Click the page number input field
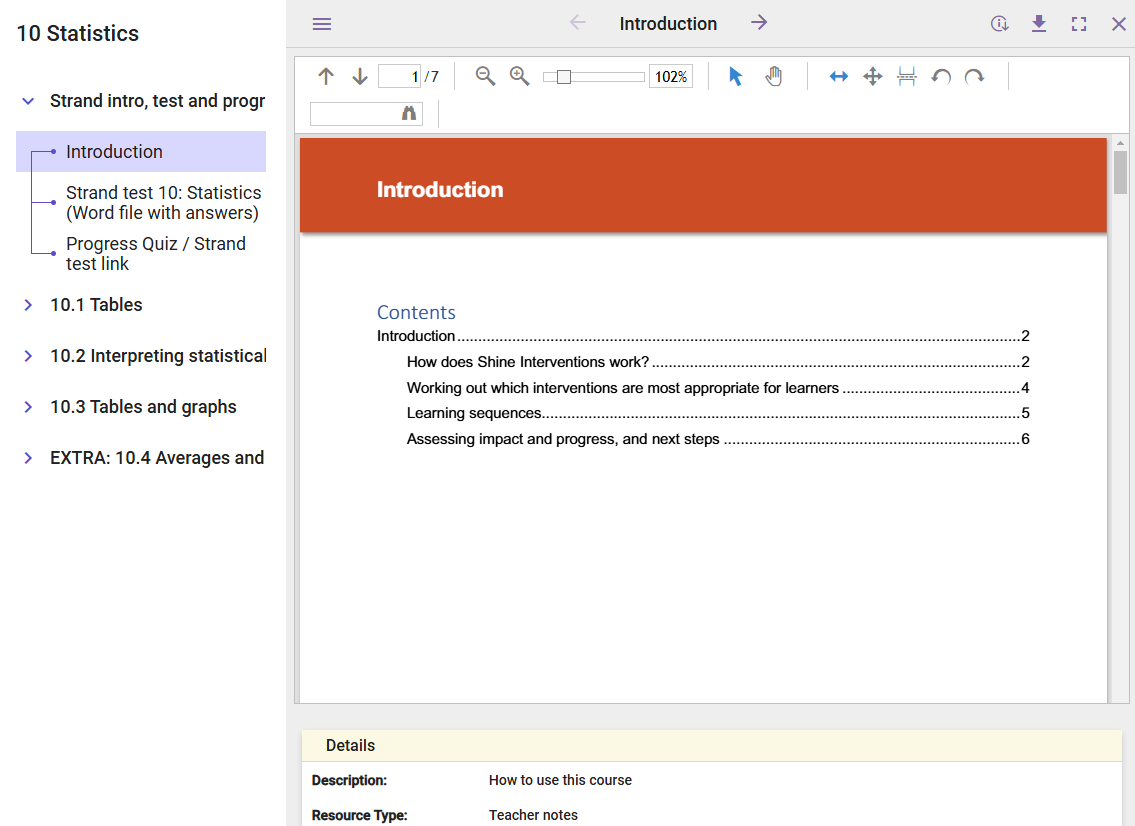The width and height of the screenshot is (1135, 826). click(399, 76)
